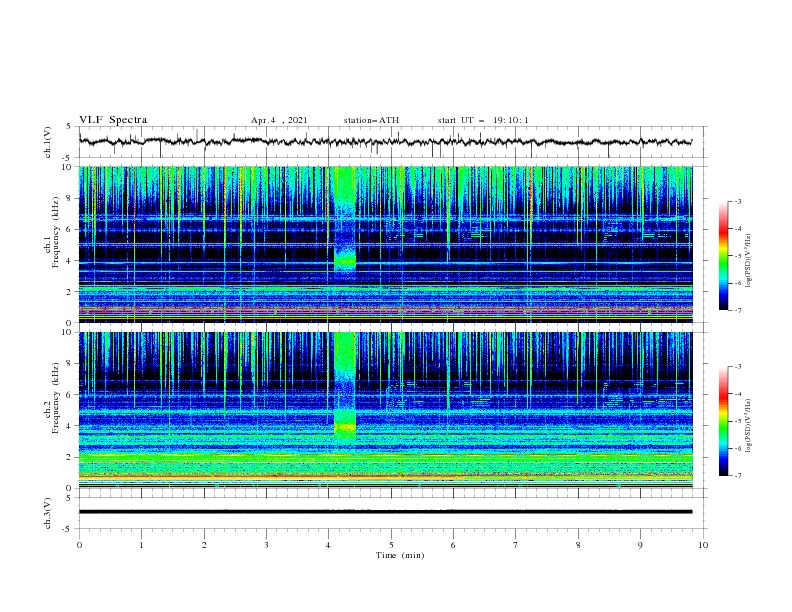Click the ch.2 spectrogram colorbar
The height and width of the screenshot is (612, 792).
[x=723, y=421]
